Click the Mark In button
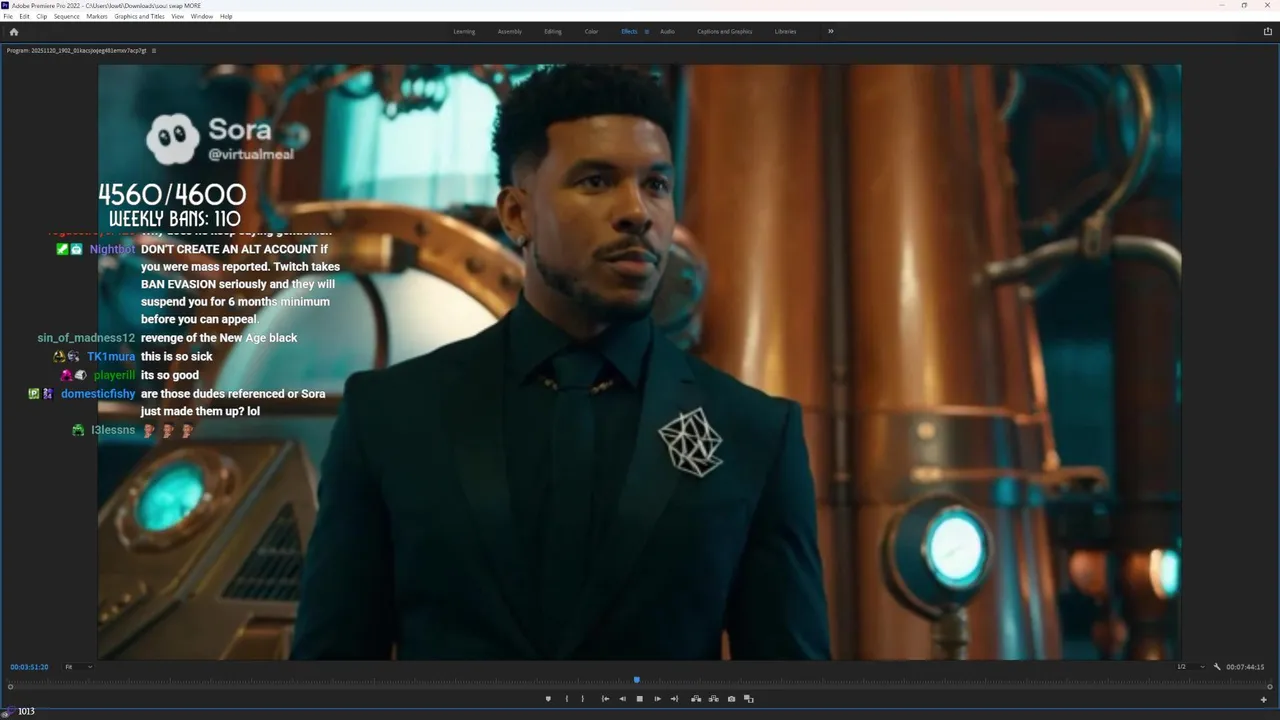The height and width of the screenshot is (720, 1280). (567, 699)
